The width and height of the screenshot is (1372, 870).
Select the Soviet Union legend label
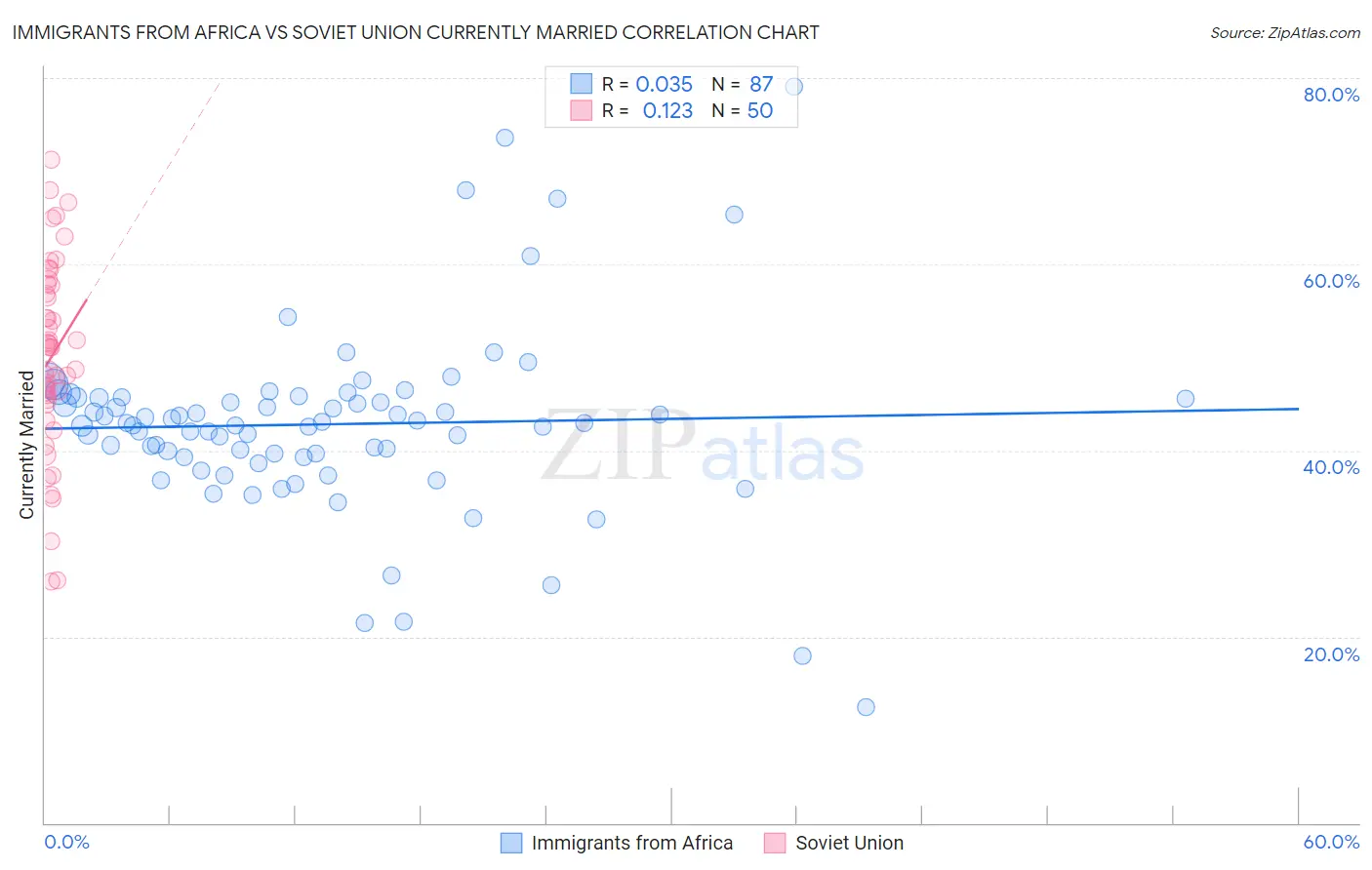[x=850, y=844]
